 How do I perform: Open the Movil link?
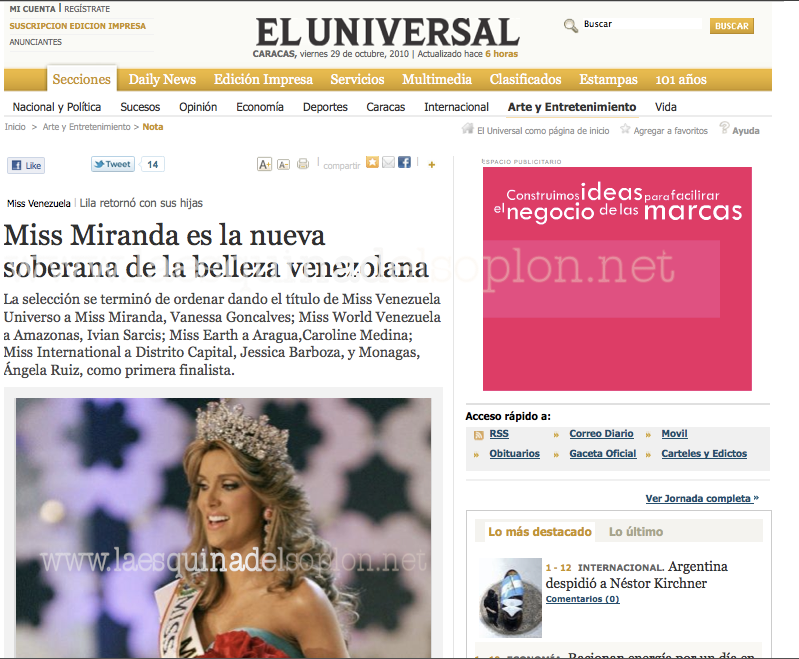pos(674,434)
